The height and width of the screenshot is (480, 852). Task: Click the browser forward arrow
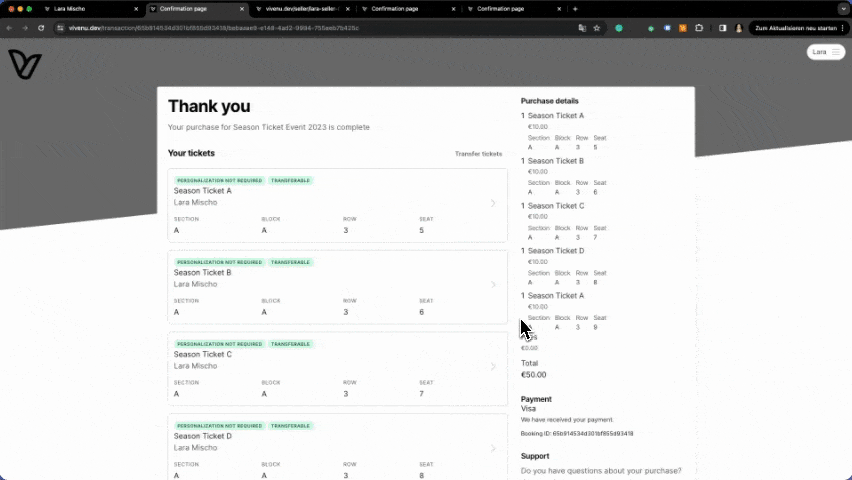(25, 28)
